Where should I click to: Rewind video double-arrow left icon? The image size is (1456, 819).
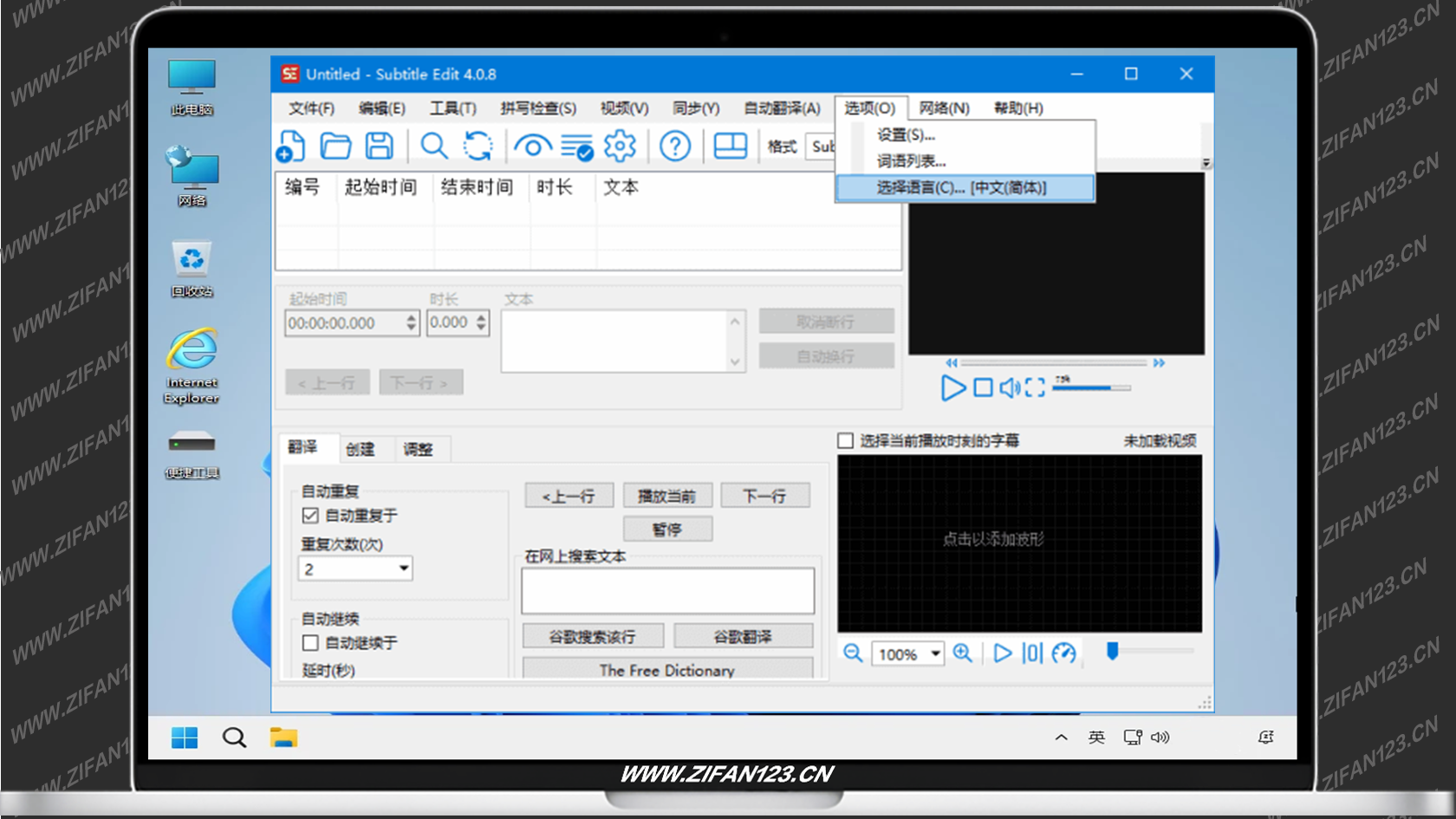click(952, 362)
